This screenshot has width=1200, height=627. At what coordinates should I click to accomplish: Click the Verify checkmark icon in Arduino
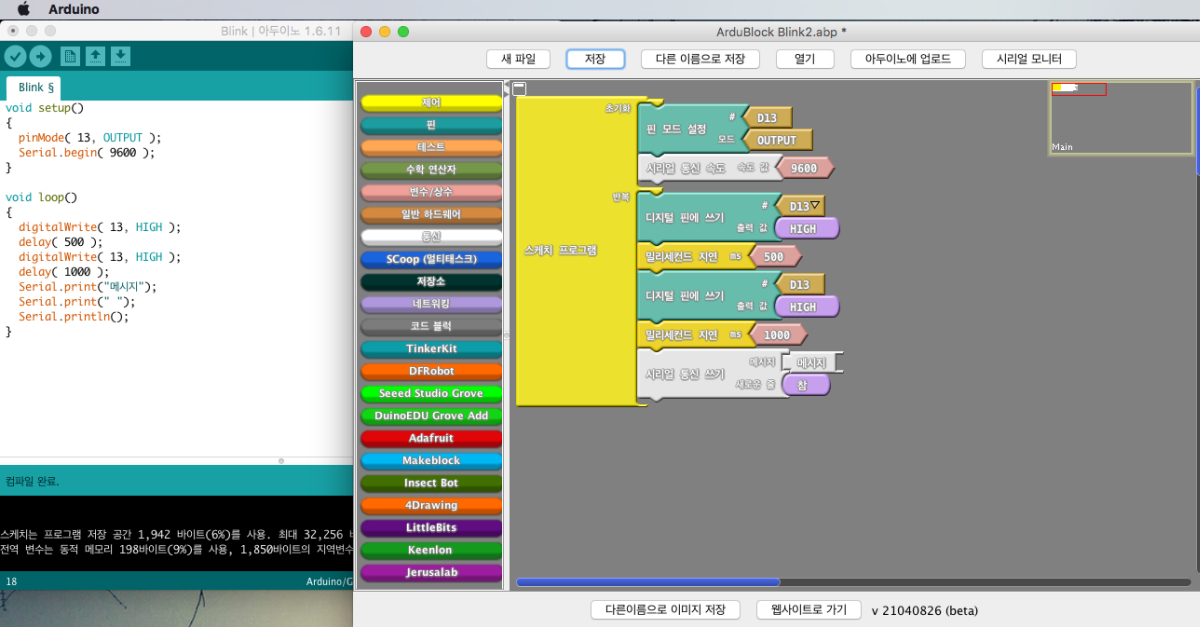point(15,56)
